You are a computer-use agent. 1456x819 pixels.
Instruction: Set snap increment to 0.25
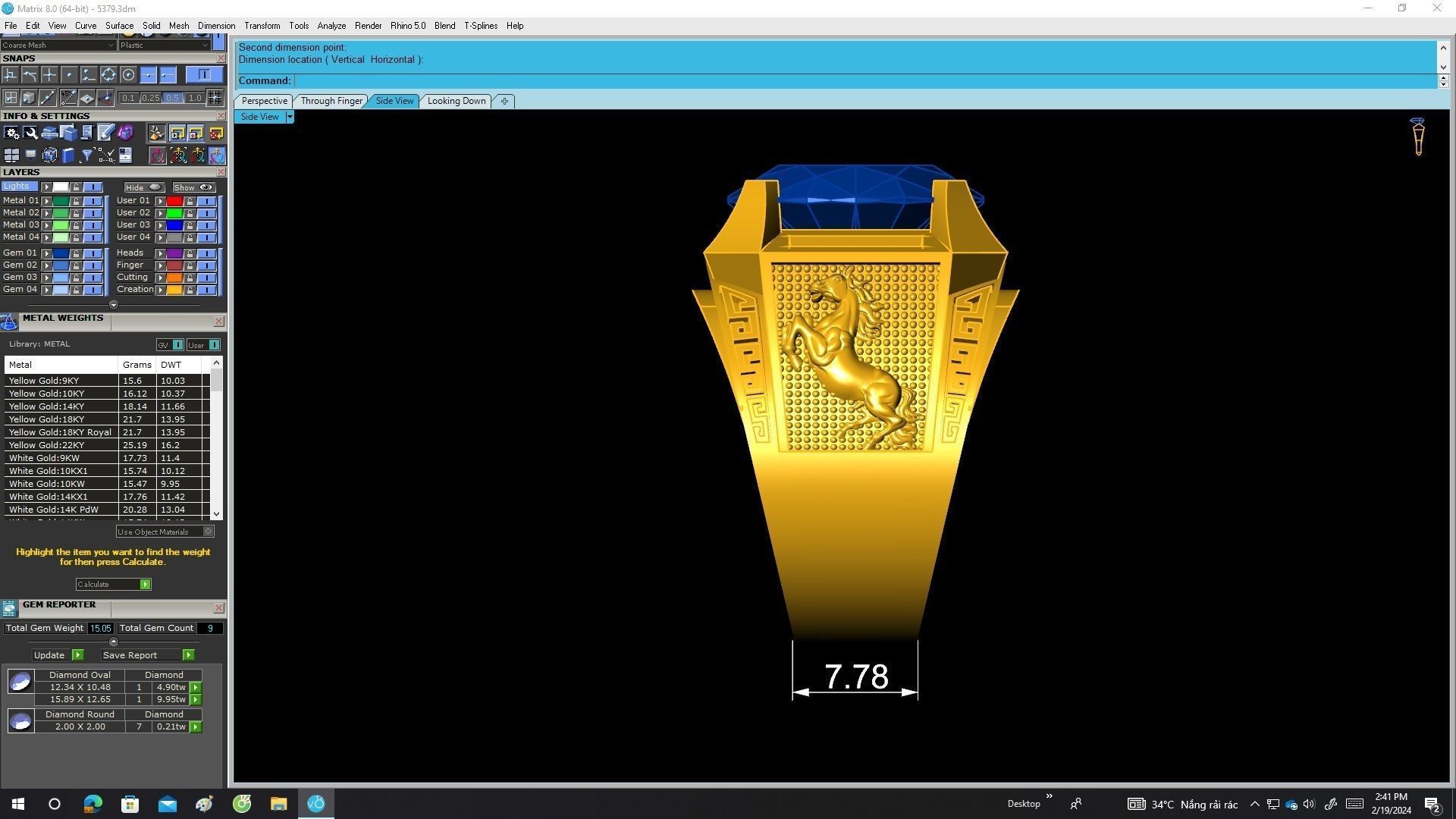[x=151, y=98]
